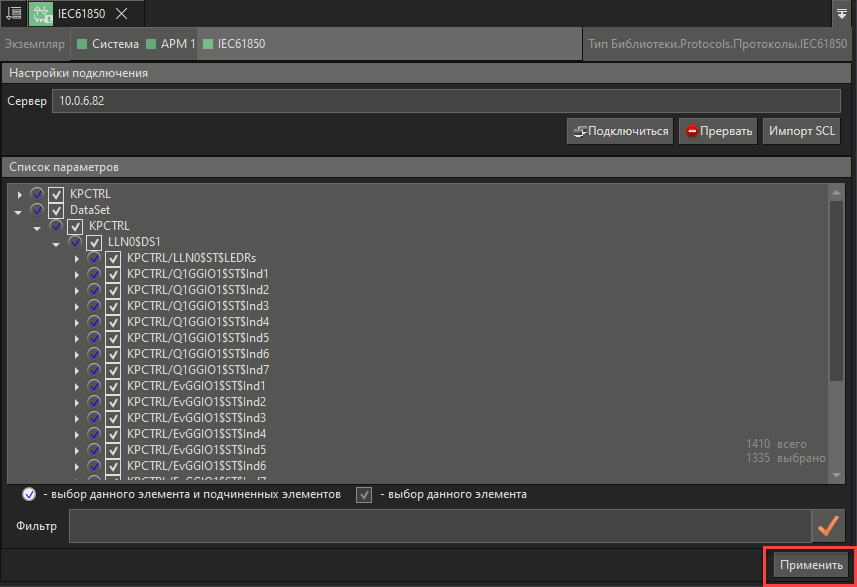Screen dimensions: 857x587
Task: Click the Импорт SCL button
Action: point(802,131)
